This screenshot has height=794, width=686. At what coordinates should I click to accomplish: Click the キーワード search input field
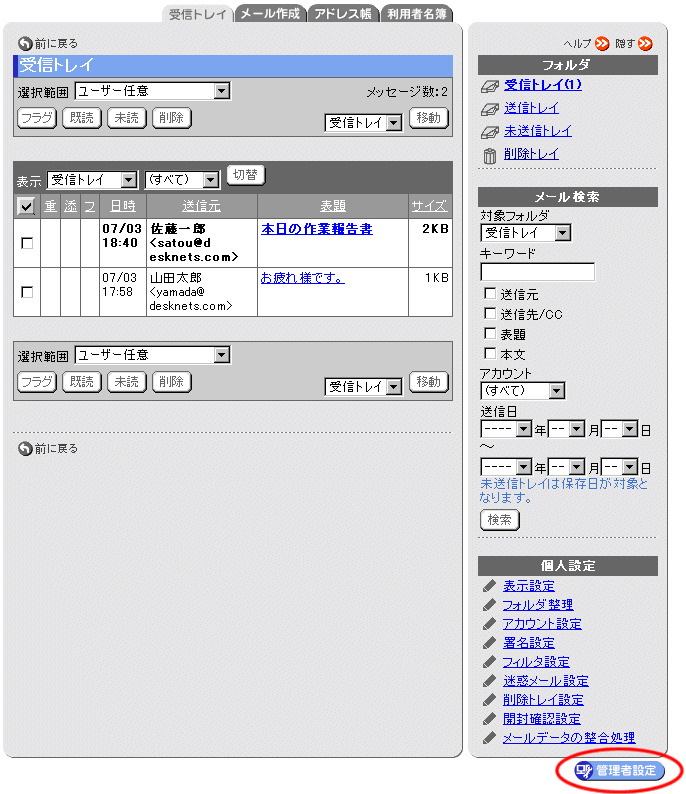click(x=537, y=272)
